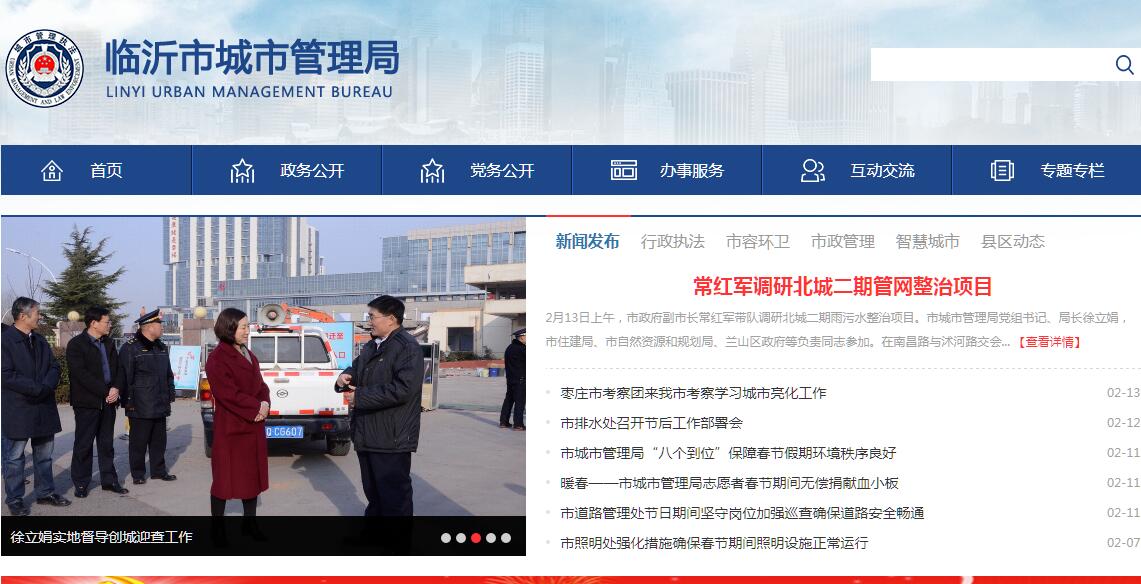Screen dimensions: 1141x584
Task: Click the Linyi Urban Management Bureau emblem
Action: [x=44, y=68]
